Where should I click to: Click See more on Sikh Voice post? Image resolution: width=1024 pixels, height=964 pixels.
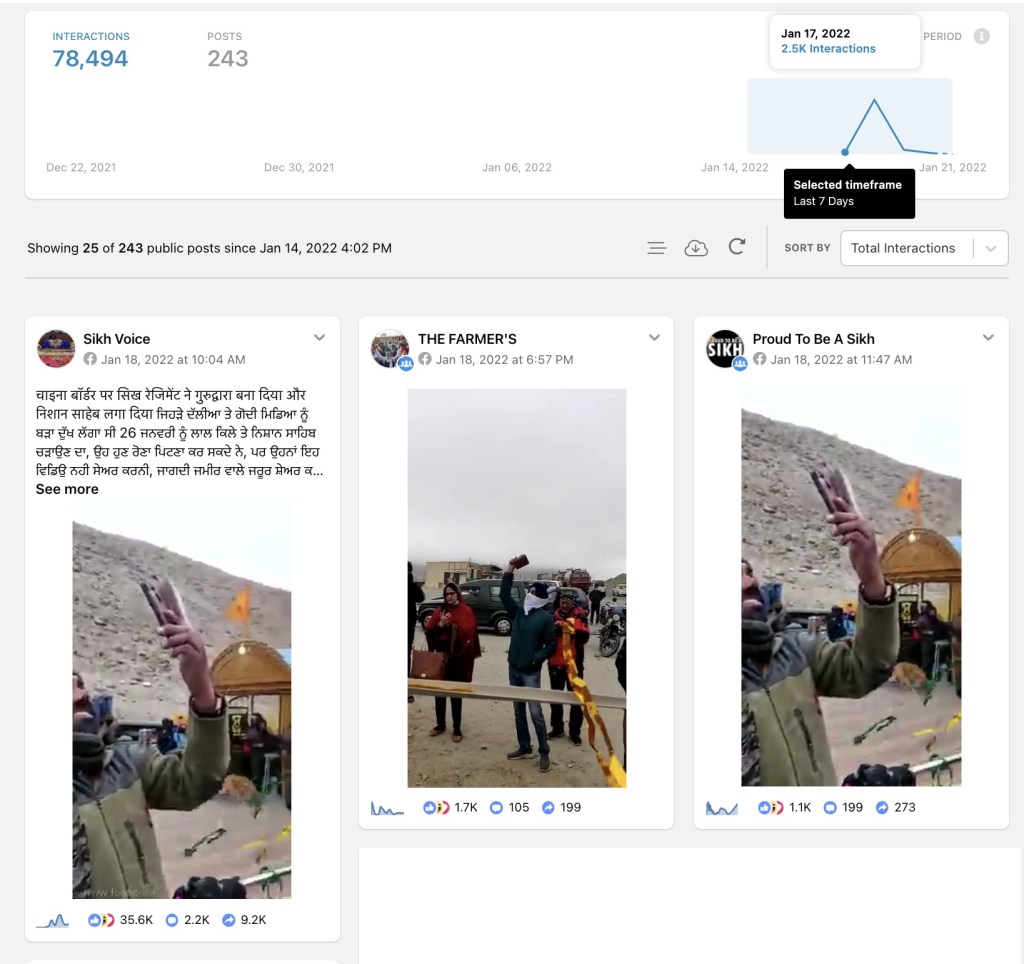(x=67, y=489)
